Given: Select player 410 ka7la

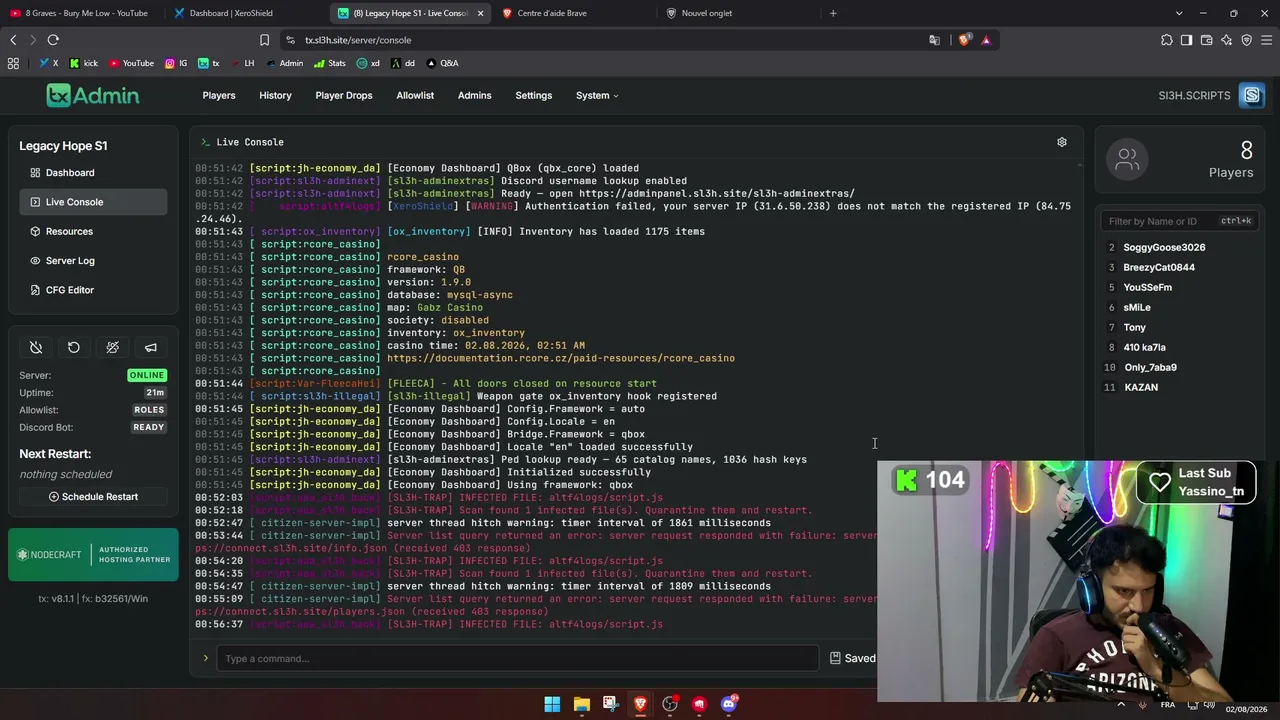Looking at the screenshot, I should [1144, 347].
